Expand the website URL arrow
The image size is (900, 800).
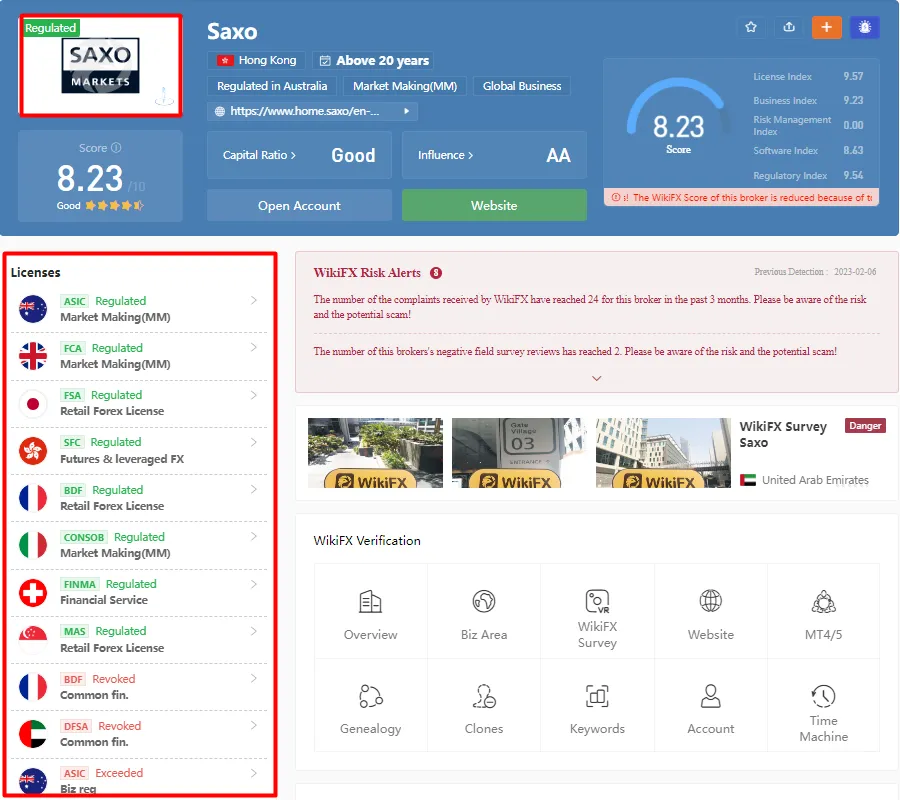(406, 111)
